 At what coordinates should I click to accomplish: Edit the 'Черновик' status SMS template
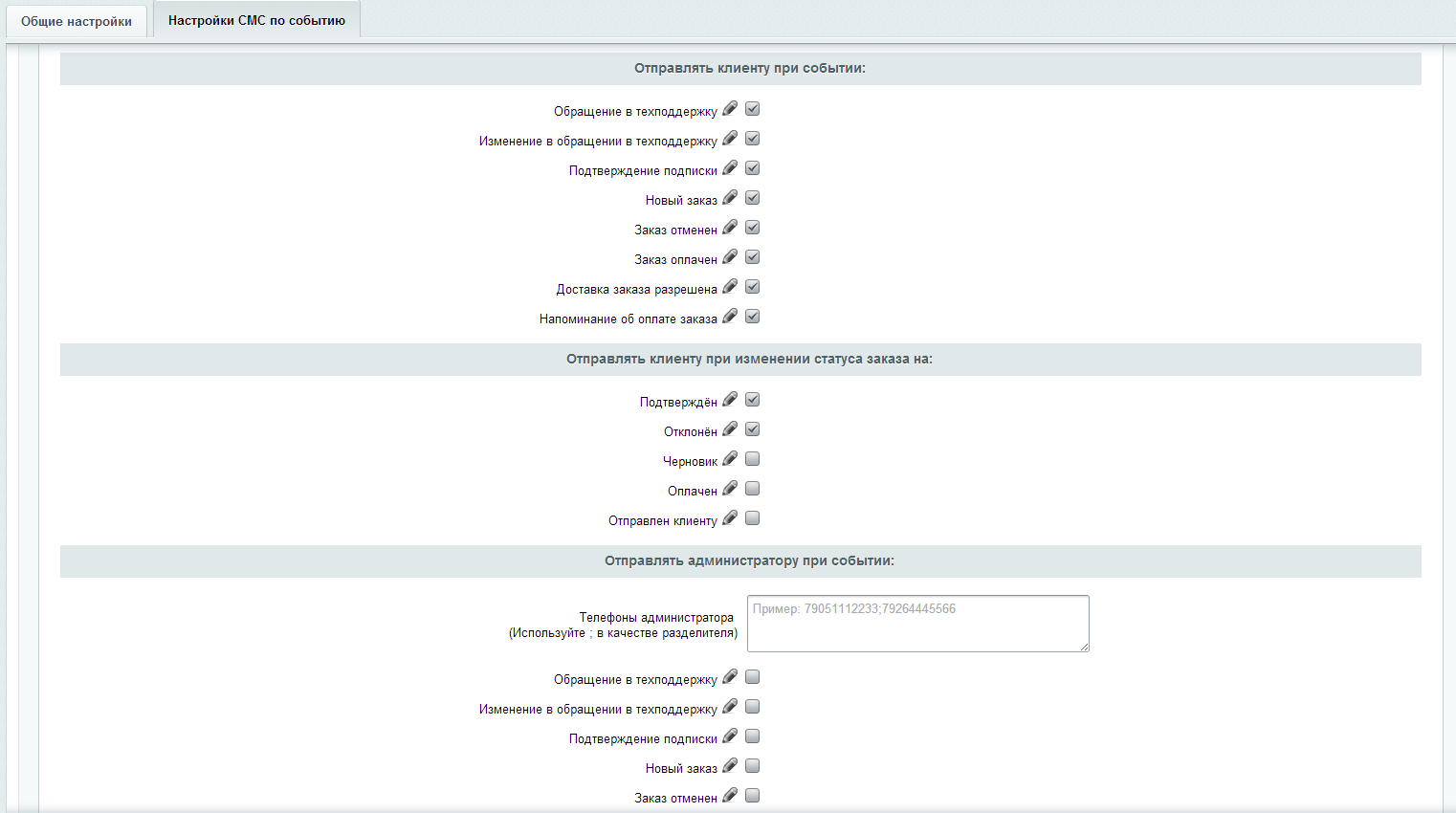tap(730, 459)
